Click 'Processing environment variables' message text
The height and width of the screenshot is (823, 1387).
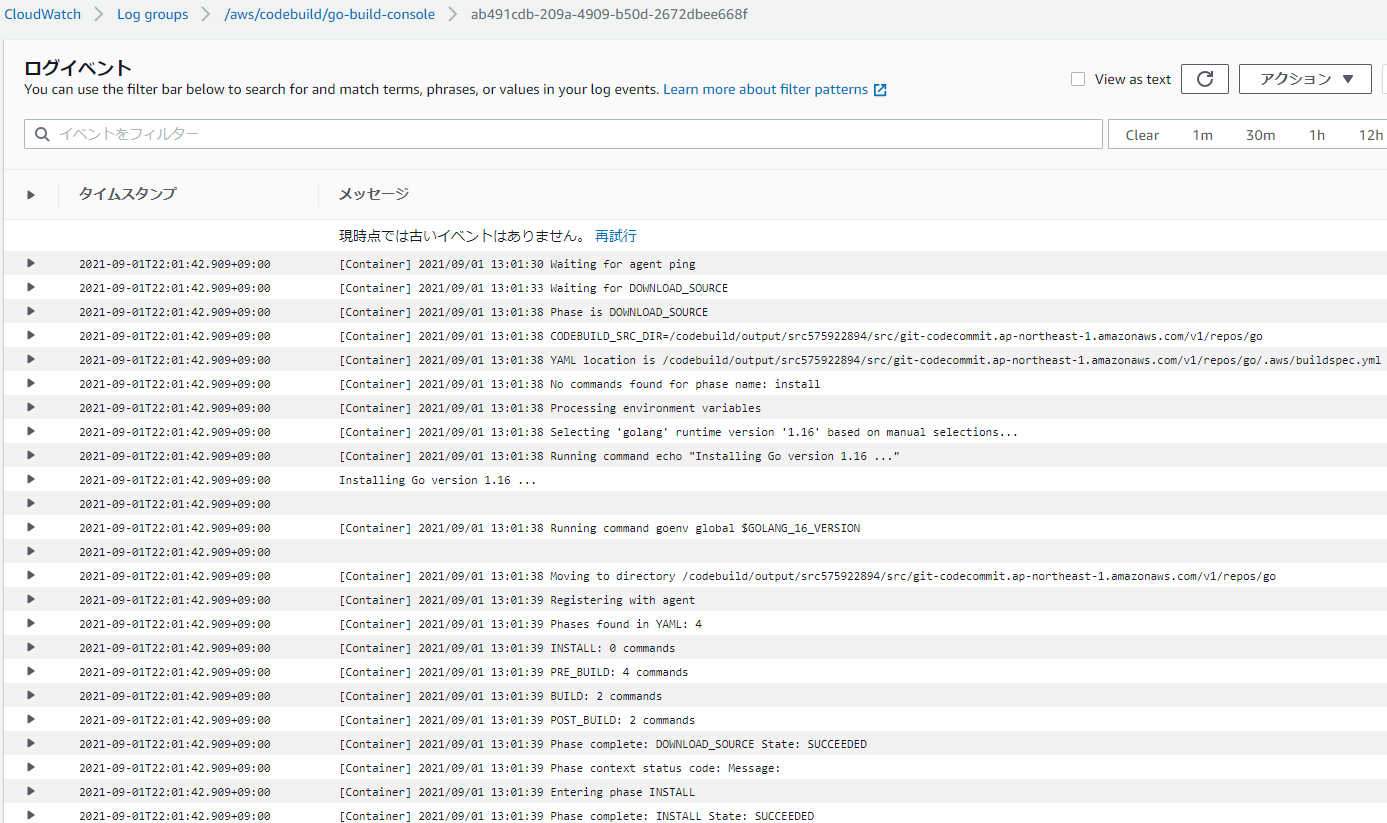tap(550, 408)
